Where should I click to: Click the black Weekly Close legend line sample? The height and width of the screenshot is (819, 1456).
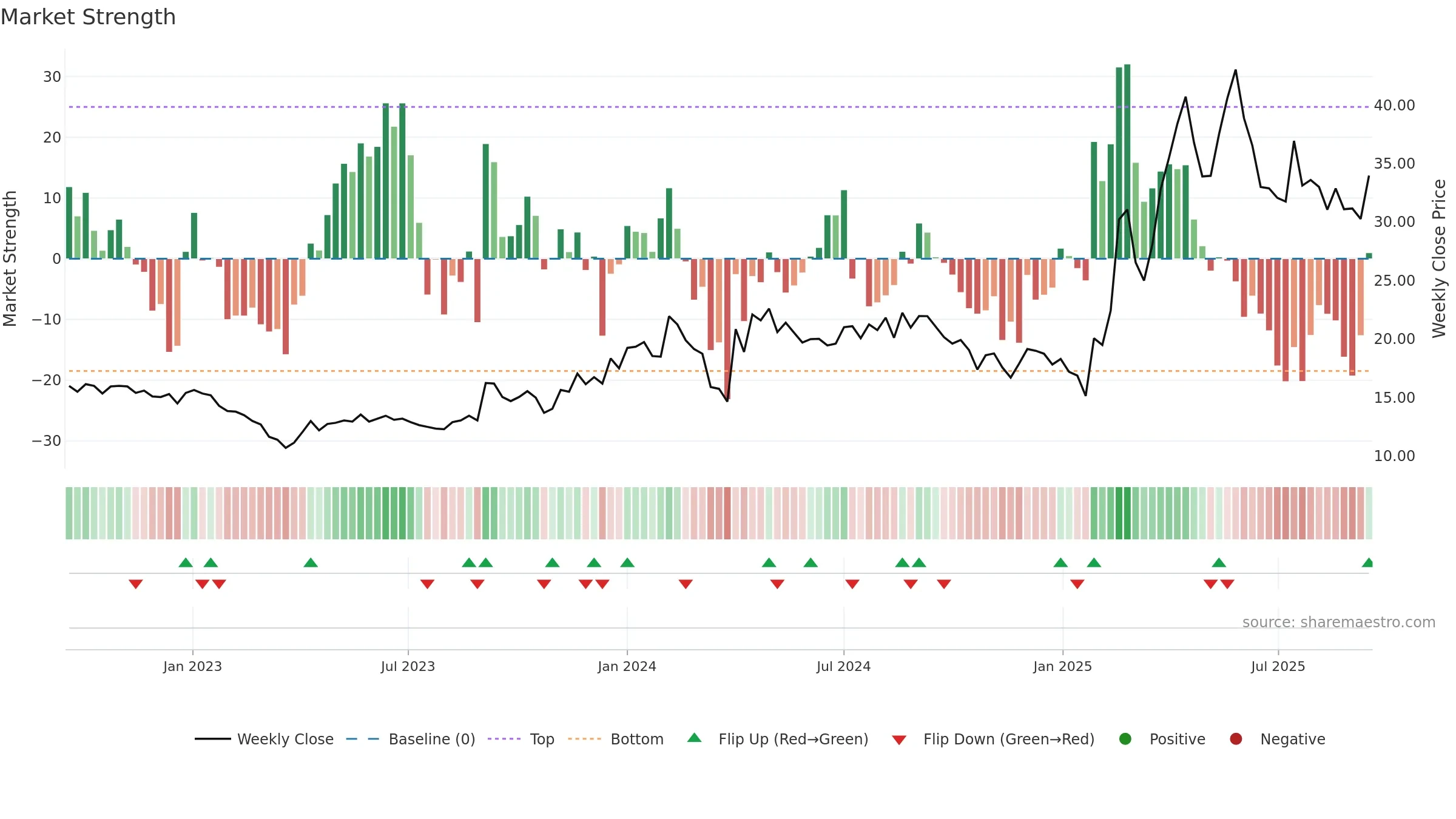213,739
